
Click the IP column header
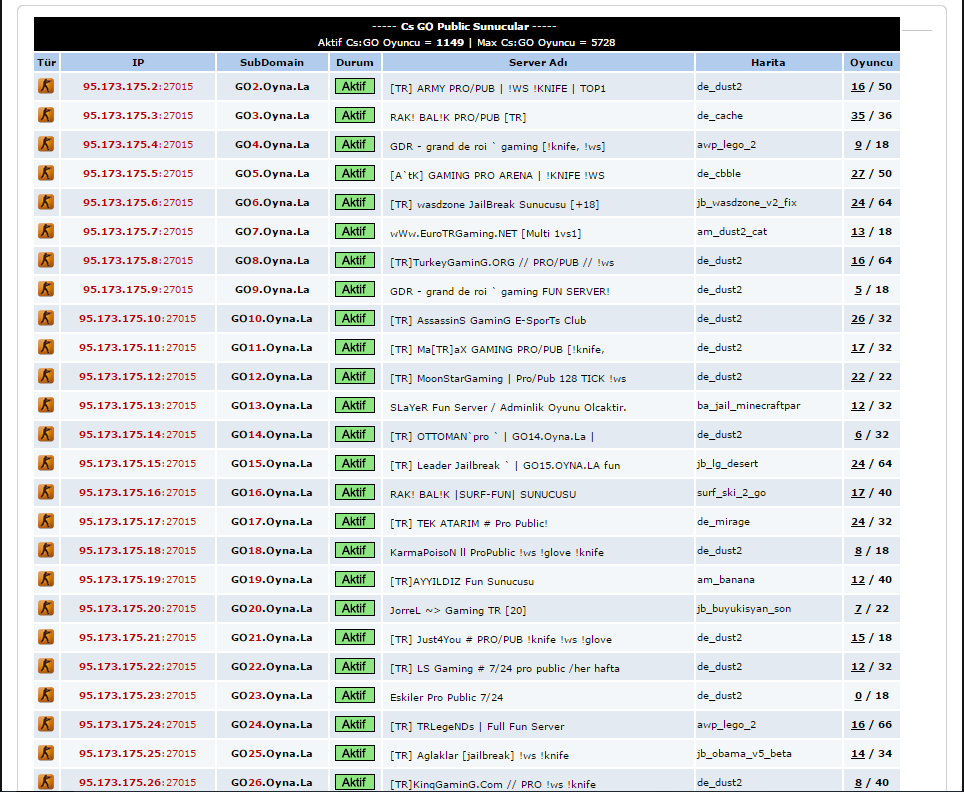pos(138,62)
